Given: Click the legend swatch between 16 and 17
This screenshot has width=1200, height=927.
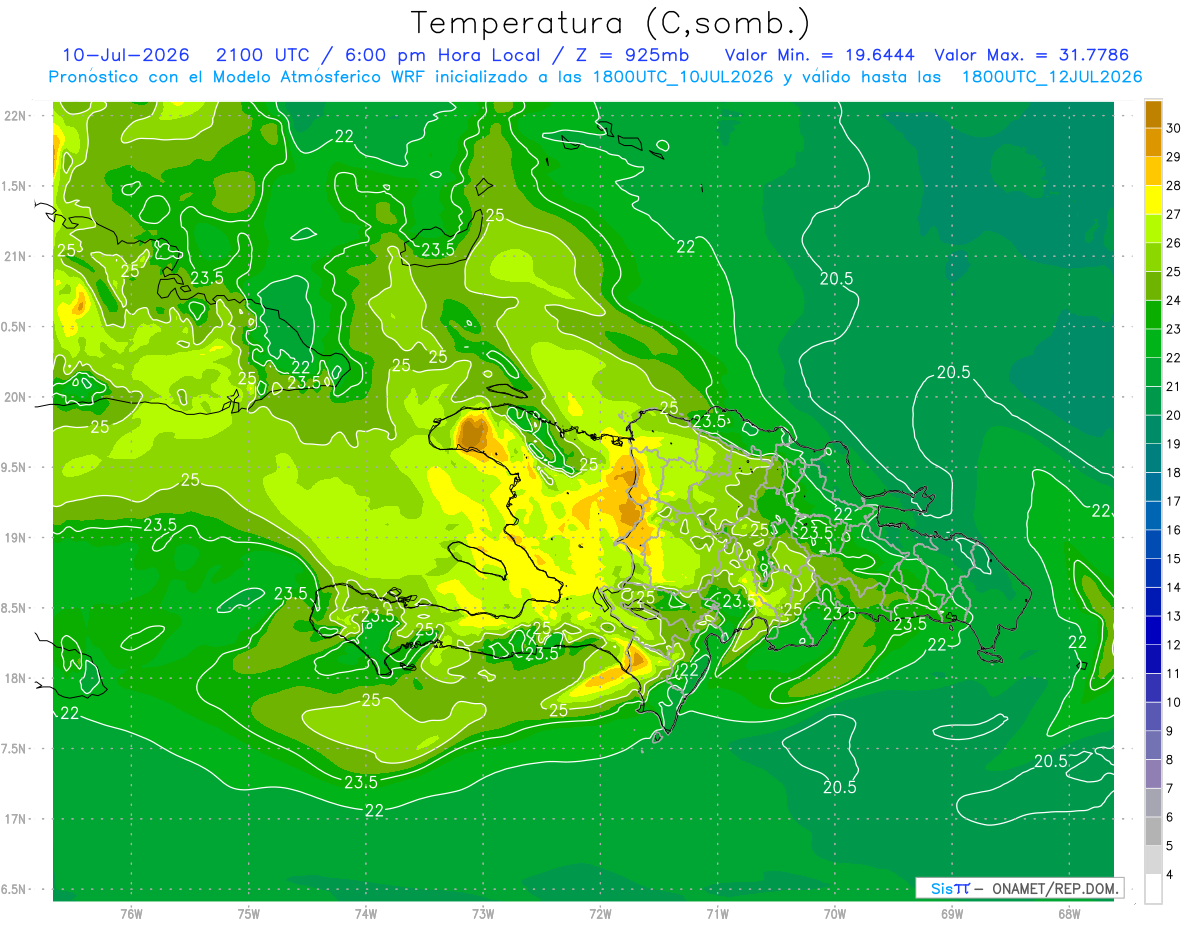Looking at the screenshot, I should pyautogui.click(x=1153, y=516).
